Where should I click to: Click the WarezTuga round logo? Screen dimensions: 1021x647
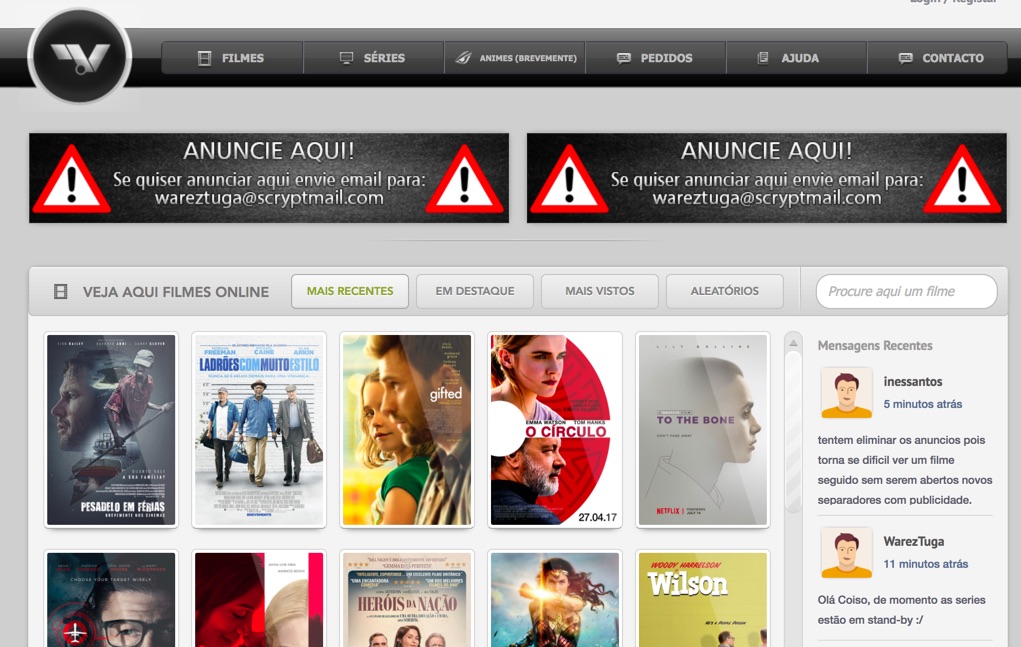[79, 56]
